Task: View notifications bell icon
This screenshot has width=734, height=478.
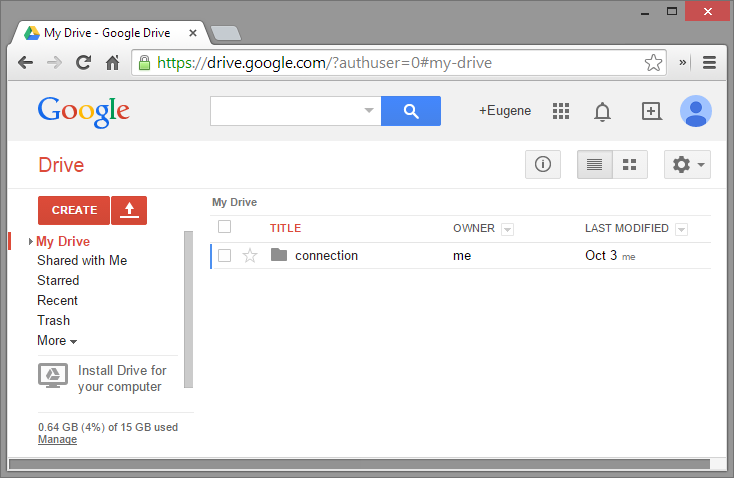Action: 602,111
